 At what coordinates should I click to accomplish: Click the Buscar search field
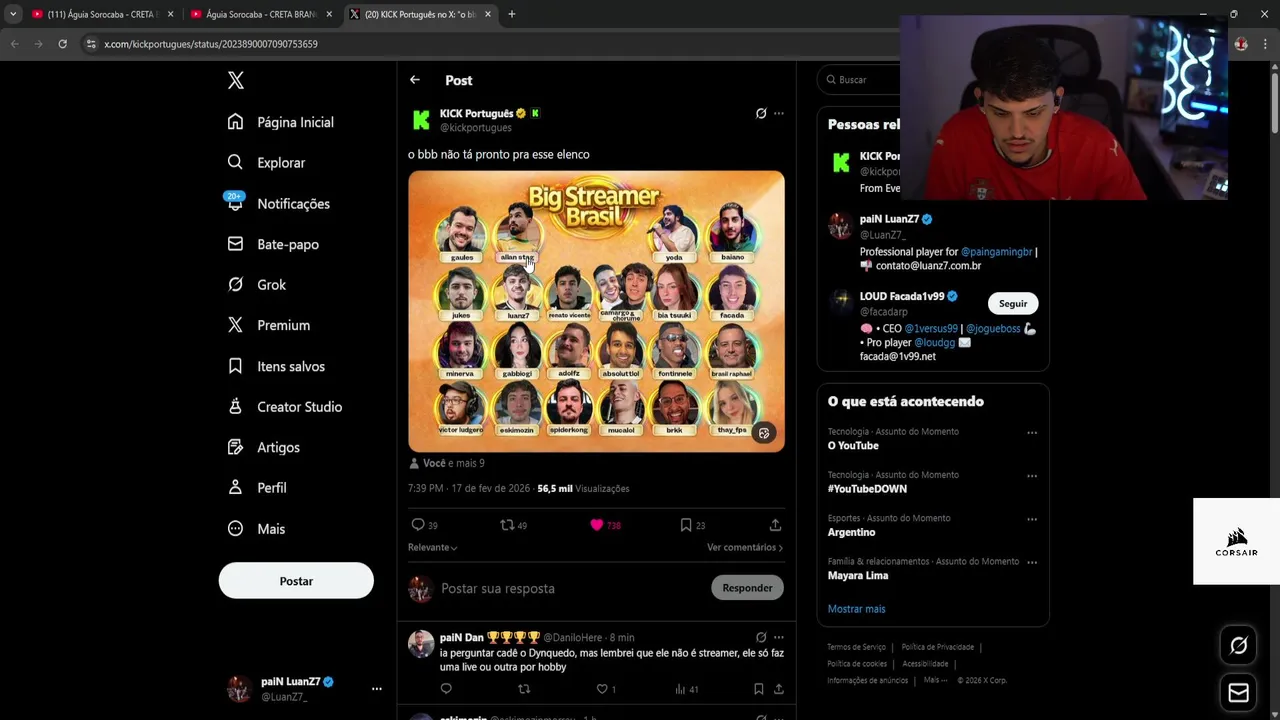[860, 80]
